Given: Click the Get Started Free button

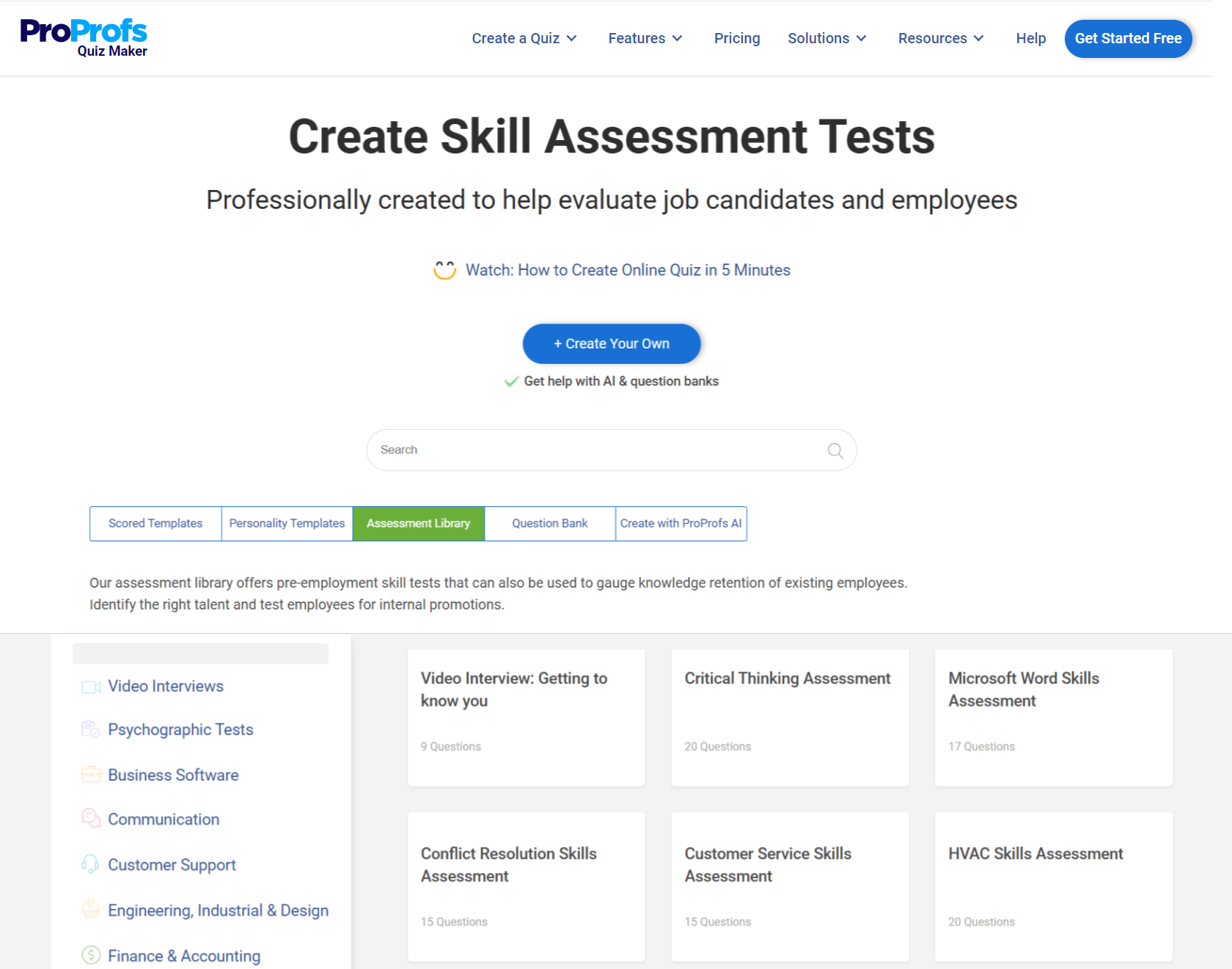Looking at the screenshot, I should pos(1127,38).
